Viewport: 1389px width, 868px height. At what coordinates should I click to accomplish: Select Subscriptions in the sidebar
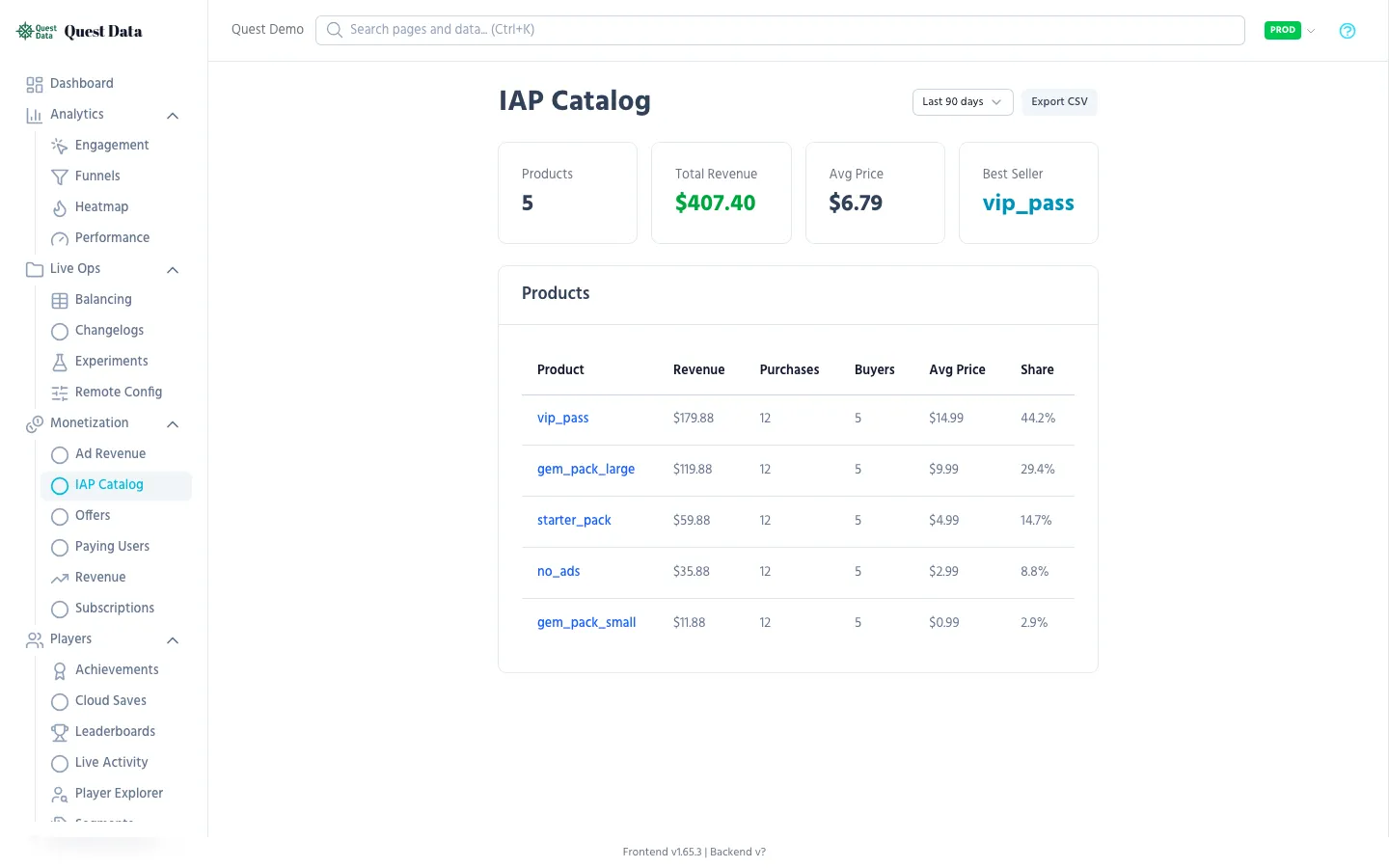click(116, 609)
